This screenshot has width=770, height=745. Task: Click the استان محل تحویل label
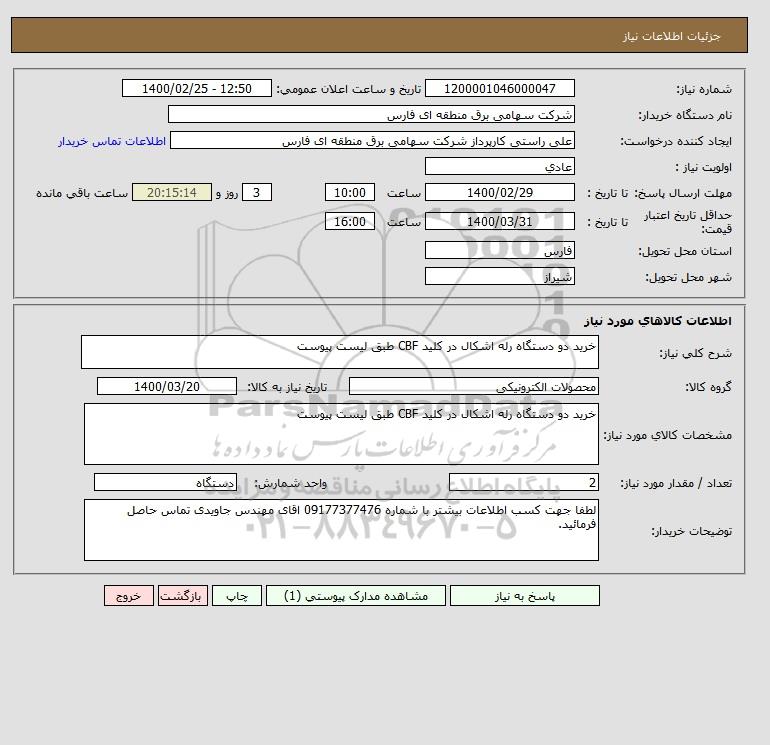click(685, 251)
